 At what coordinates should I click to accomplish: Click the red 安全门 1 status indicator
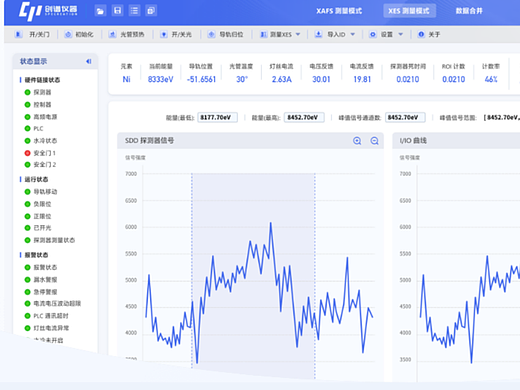coord(28,153)
